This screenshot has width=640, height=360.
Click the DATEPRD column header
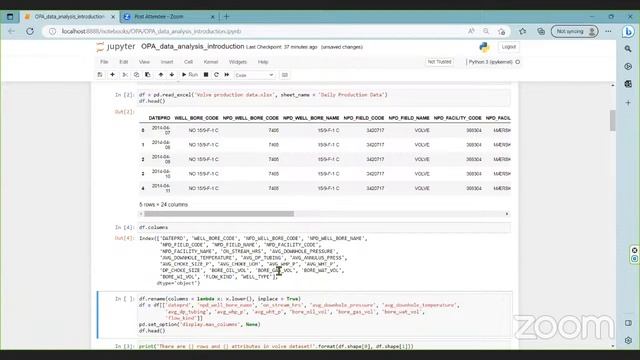[x=159, y=118]
